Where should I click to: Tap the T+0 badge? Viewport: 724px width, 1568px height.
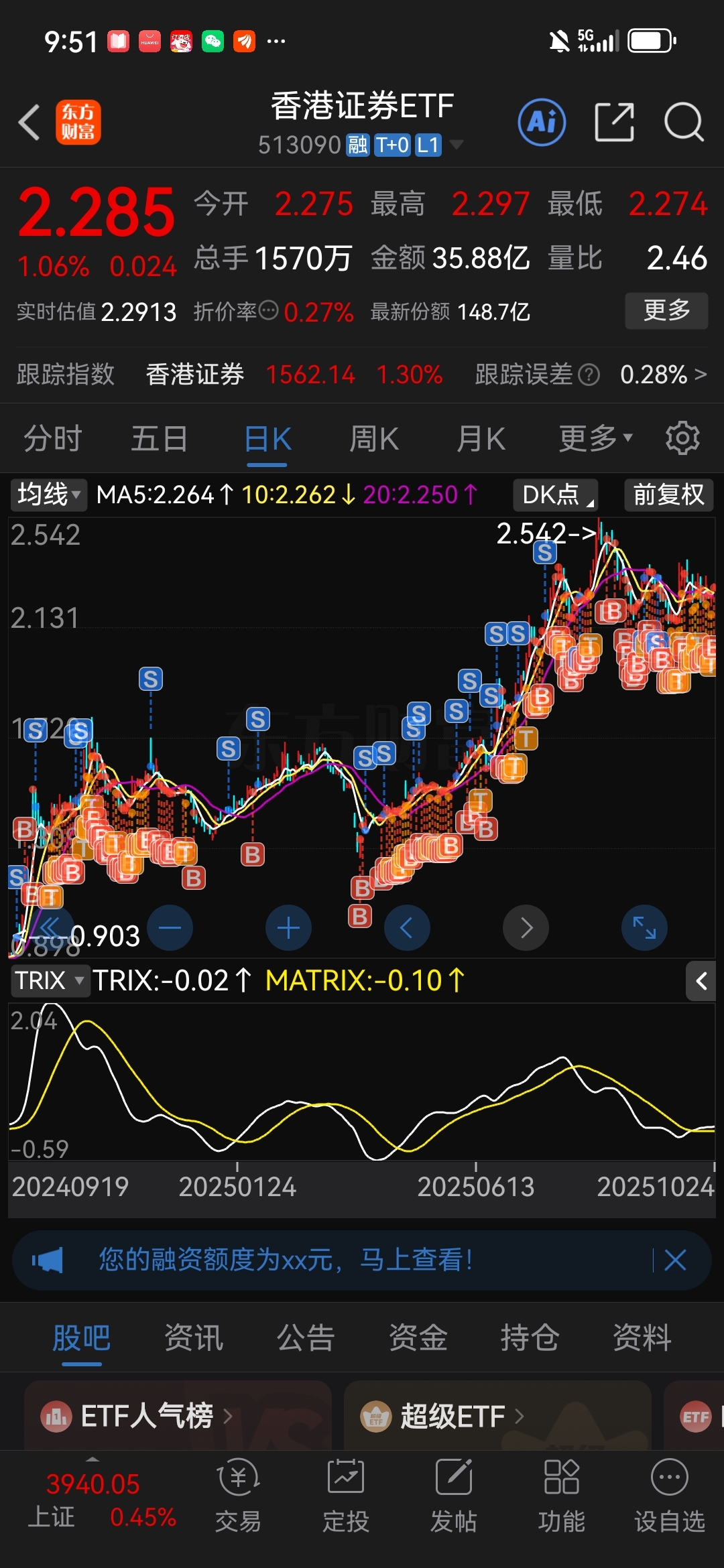coord(392,145)
